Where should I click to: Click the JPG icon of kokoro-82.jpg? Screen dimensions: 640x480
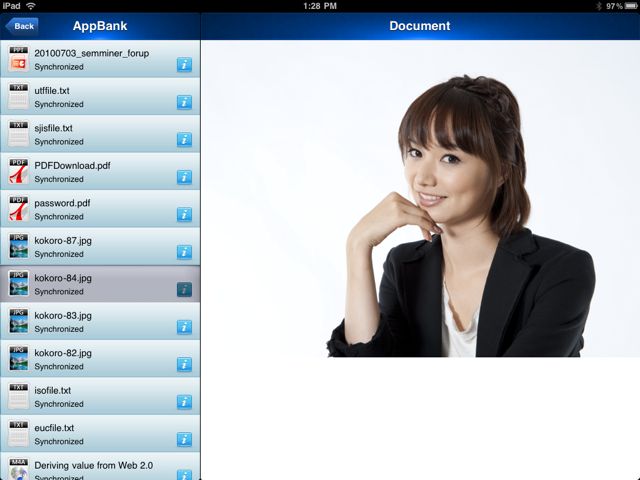click(x=18, y=359)
